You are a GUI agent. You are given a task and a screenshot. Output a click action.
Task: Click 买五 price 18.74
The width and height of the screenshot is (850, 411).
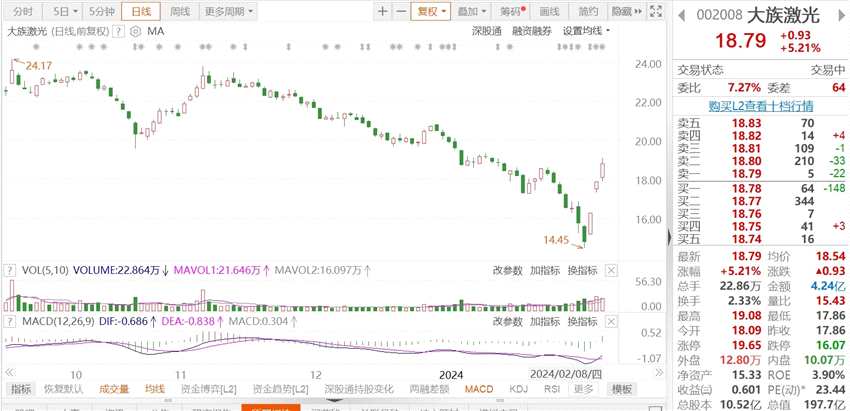(x=745, y=239)
